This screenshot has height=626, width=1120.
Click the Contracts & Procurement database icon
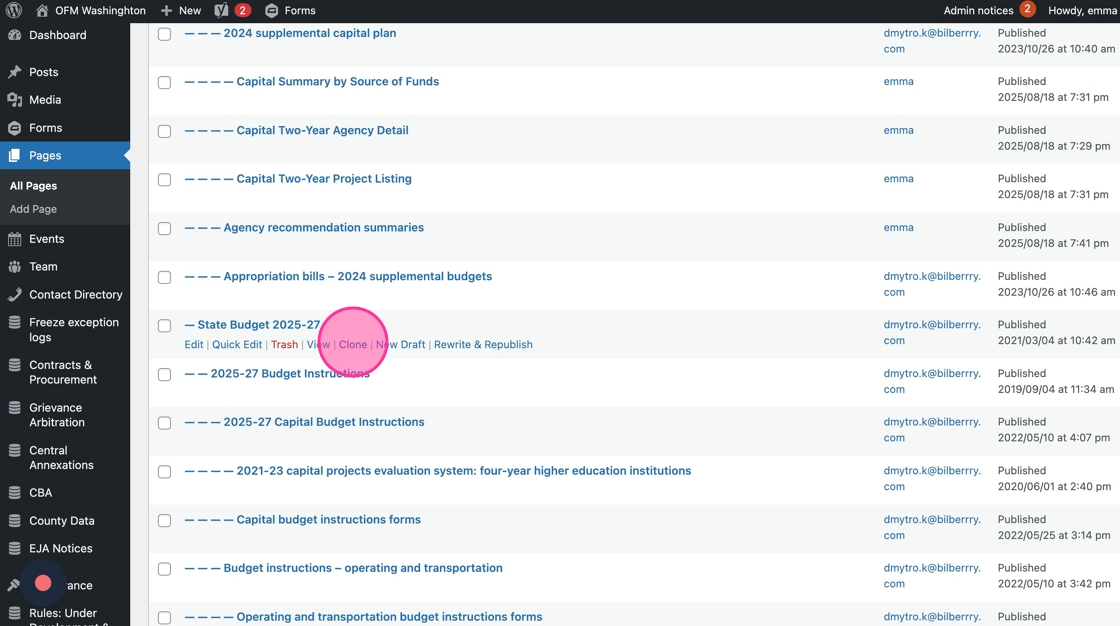pyautogui.click(x=14, y=365)
